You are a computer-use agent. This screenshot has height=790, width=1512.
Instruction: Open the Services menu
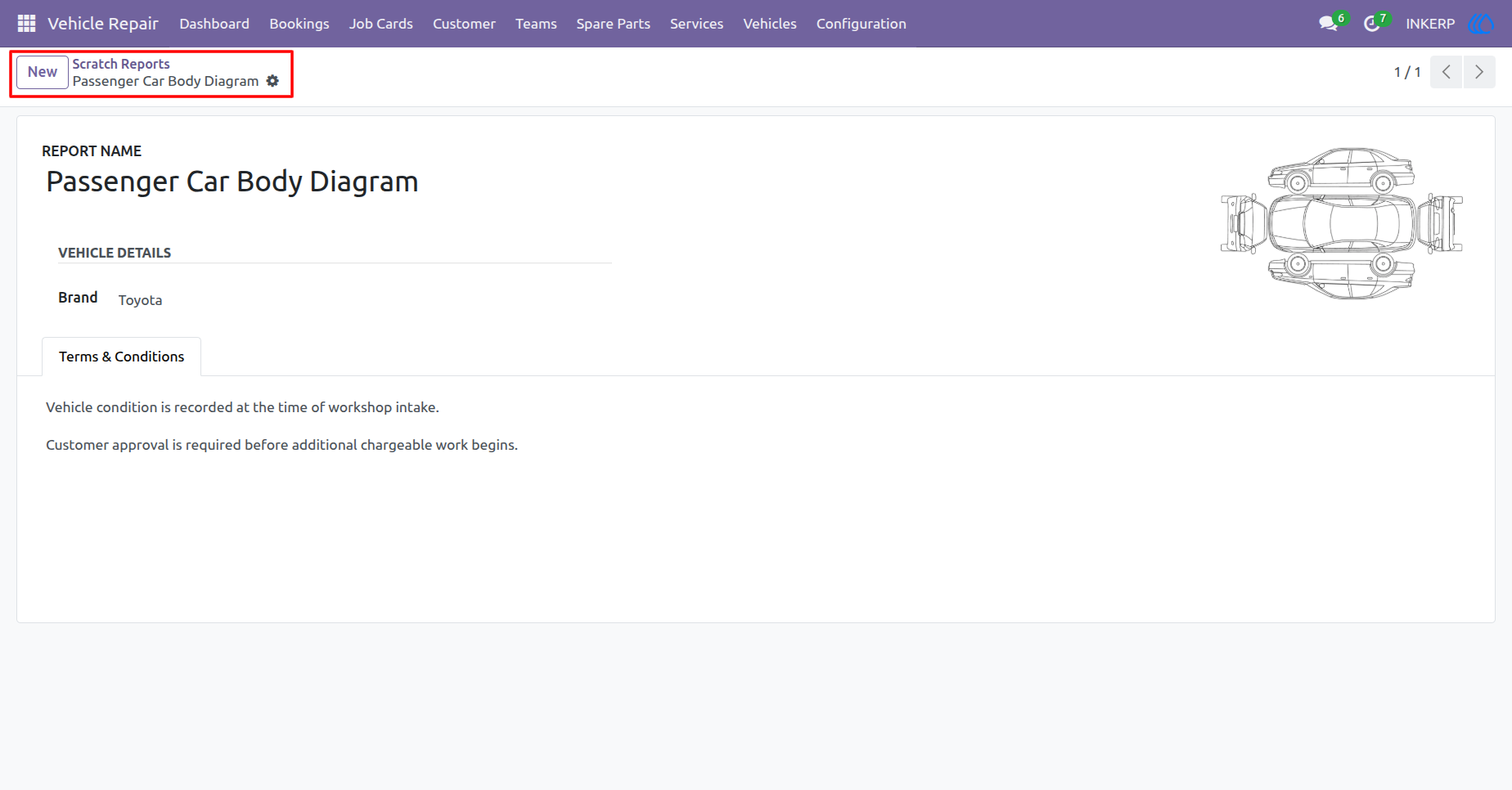point(696,24)
